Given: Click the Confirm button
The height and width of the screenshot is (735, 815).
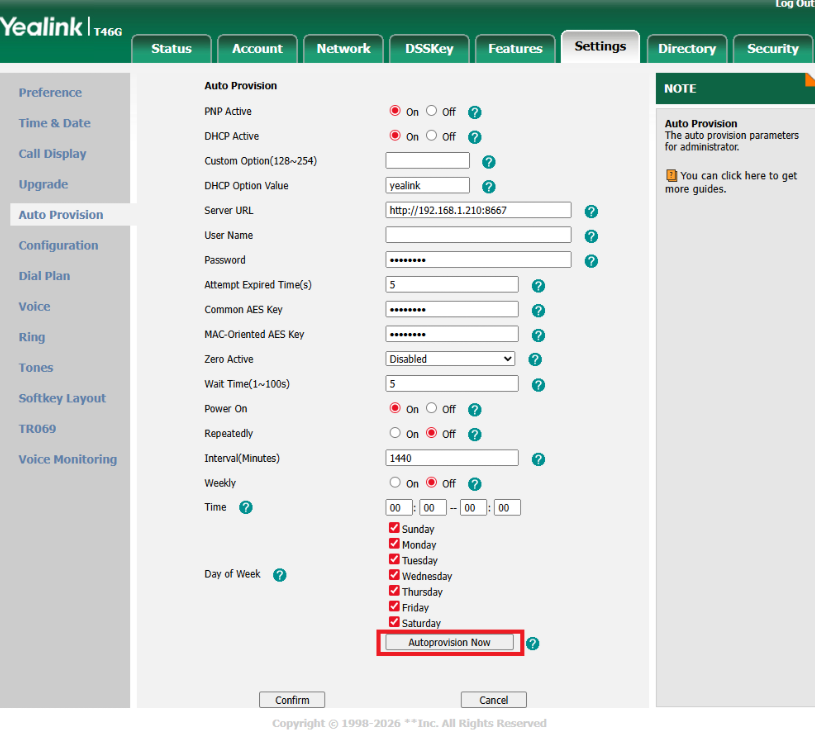Looking at the screenshot, I should point(292,700).
